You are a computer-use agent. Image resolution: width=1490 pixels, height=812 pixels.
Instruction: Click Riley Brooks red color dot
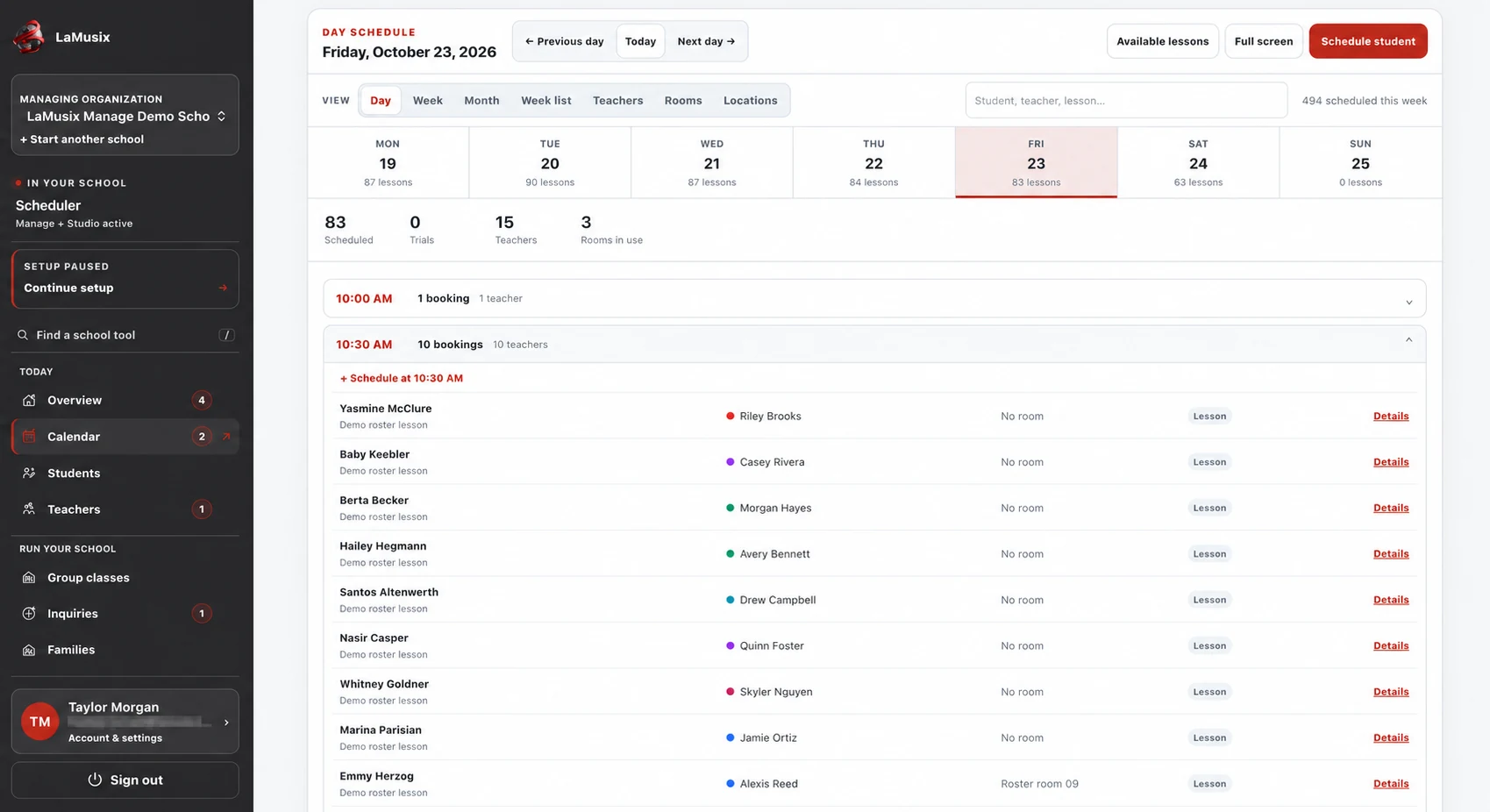(730, 416)
